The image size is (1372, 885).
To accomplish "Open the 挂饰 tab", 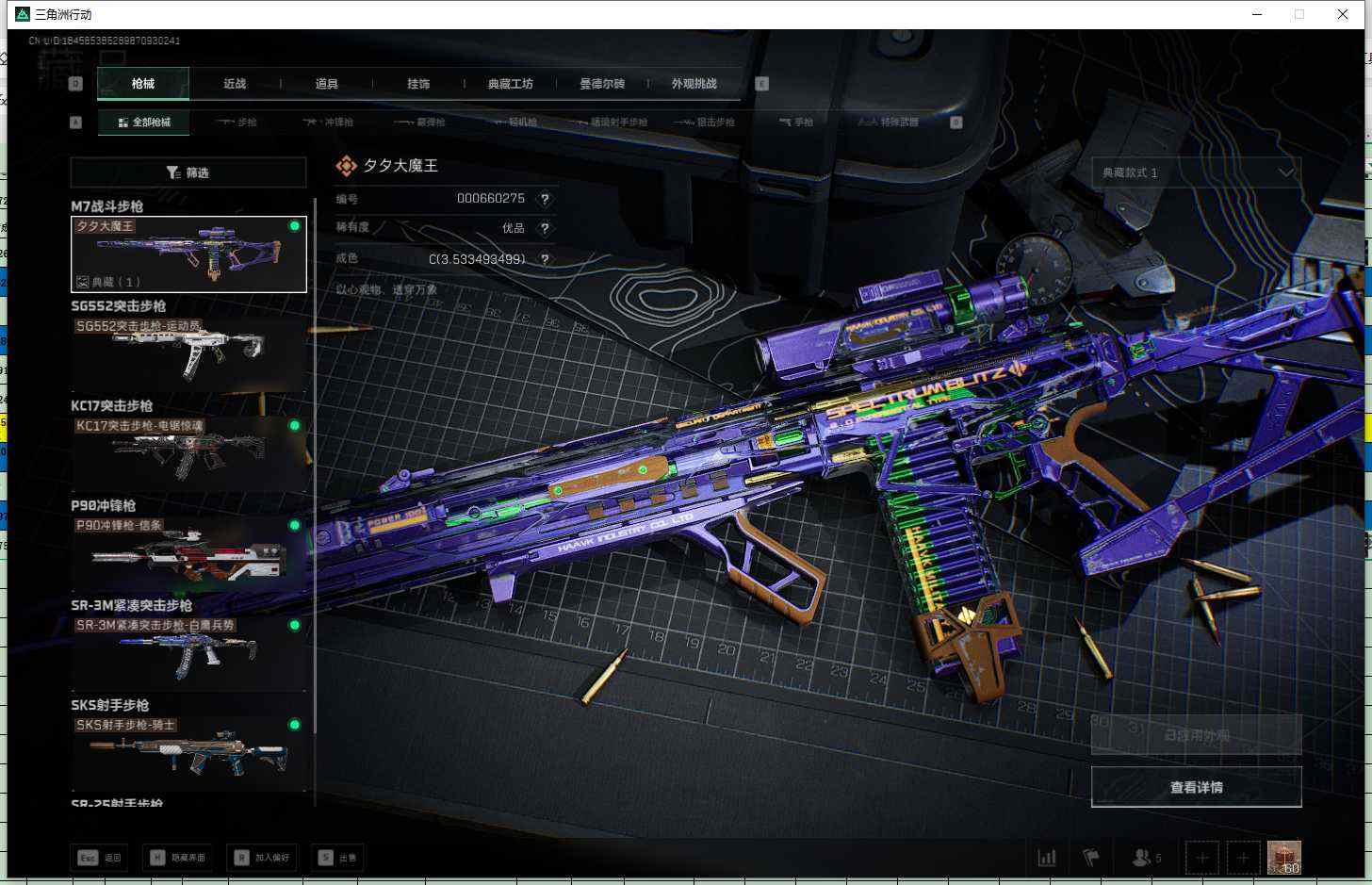I will tap(418, 84).
